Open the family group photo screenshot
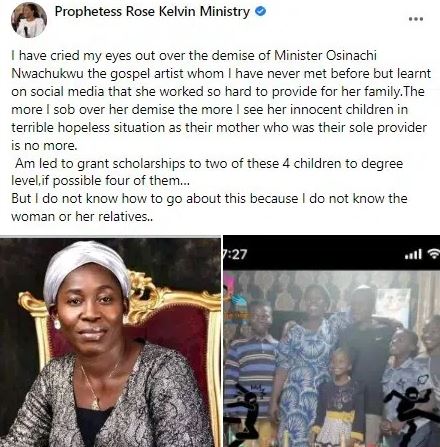The width and height of the screenshot is (440, 447). point(332,342)
